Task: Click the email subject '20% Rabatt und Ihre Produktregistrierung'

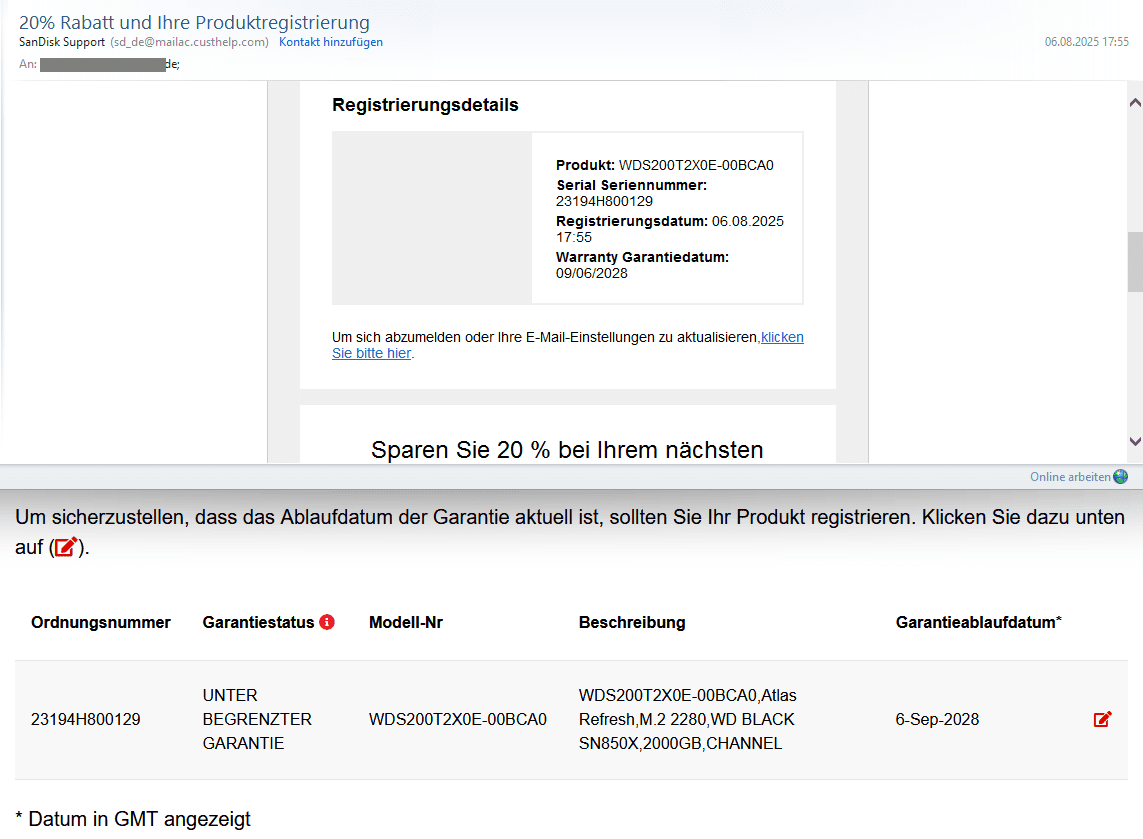Action: coord(194,23)
